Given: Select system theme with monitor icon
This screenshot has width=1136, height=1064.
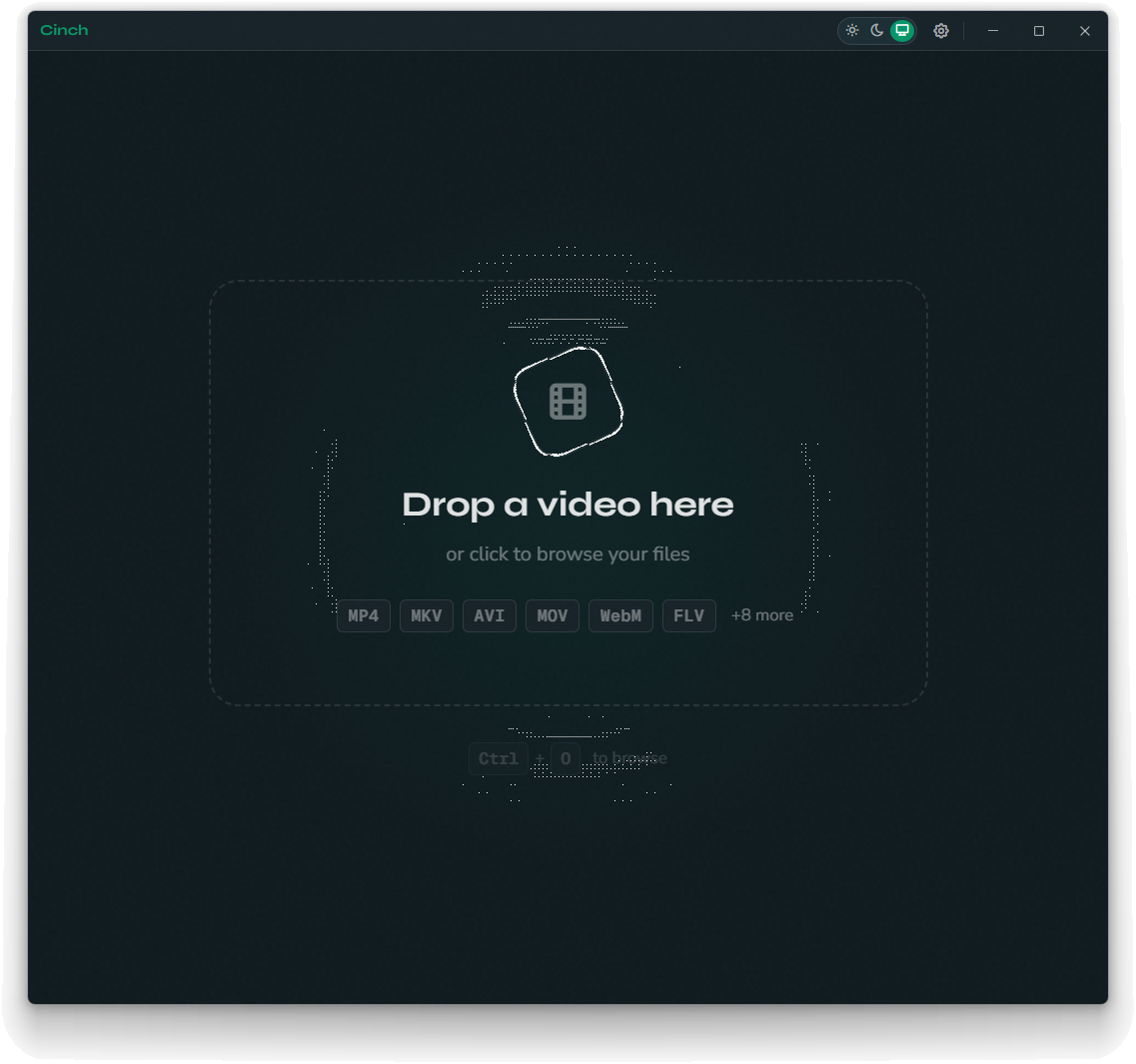Looking at the screenshot, I should click(x=900, y=30).
